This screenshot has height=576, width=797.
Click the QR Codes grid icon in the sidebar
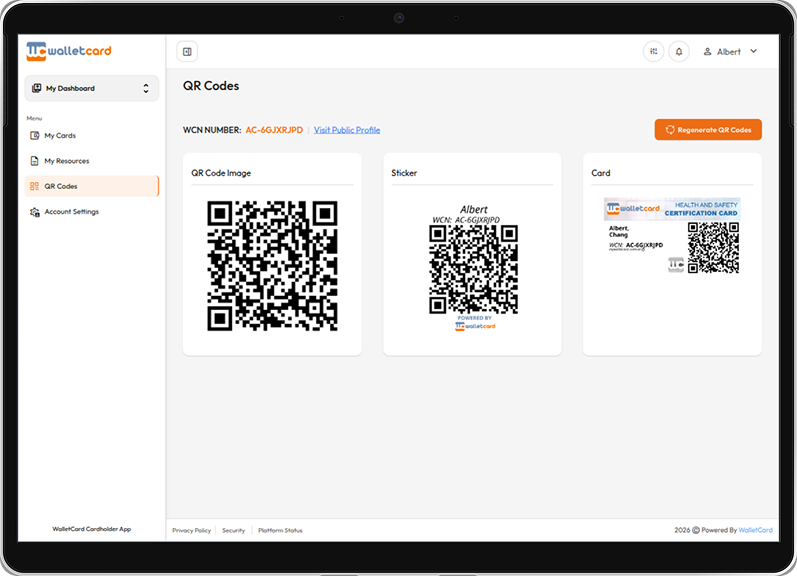35,186
